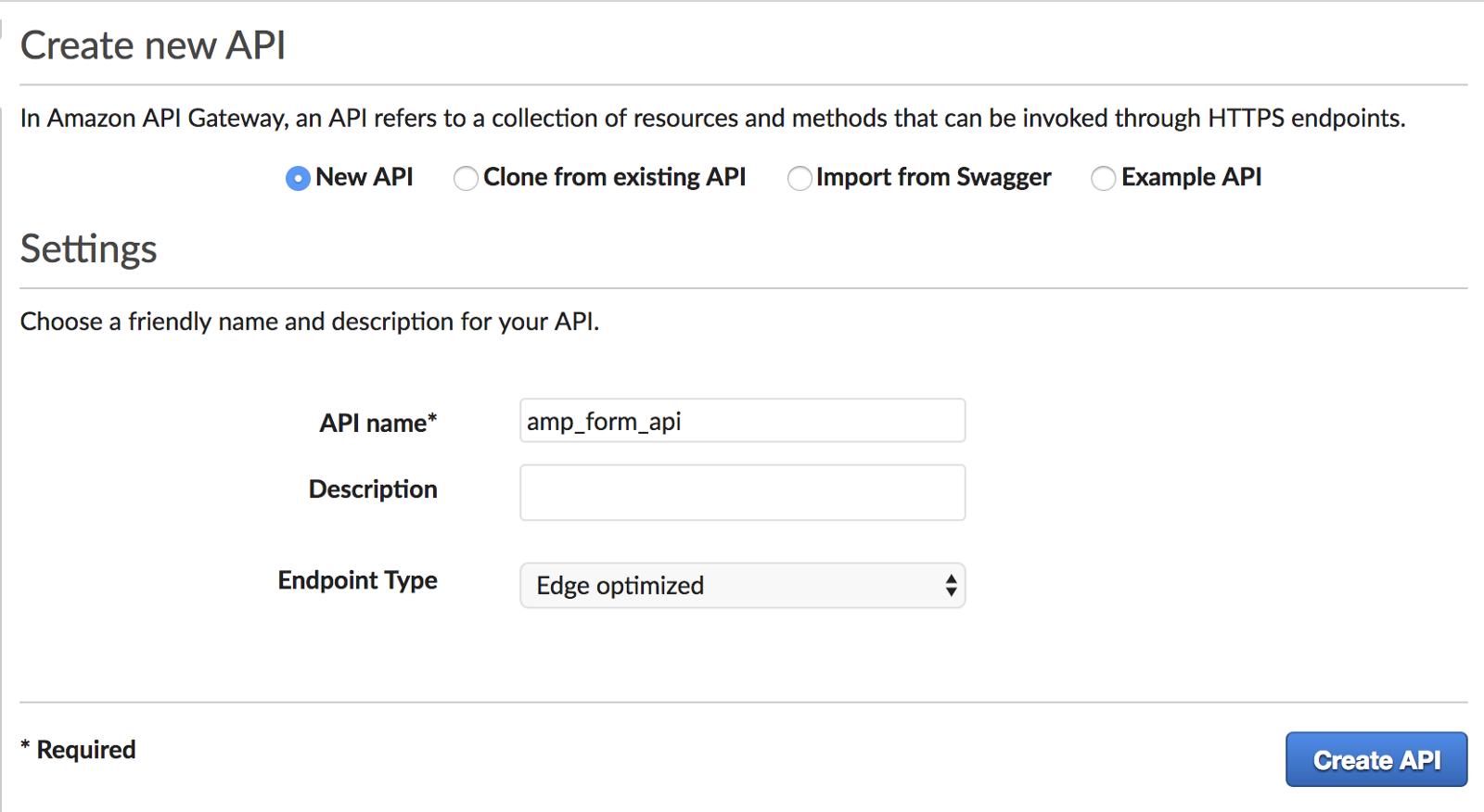The height and width of the screenshot is (812, 1484).
Task: Click the "Example API" label text
Action: pos(1191,177)
